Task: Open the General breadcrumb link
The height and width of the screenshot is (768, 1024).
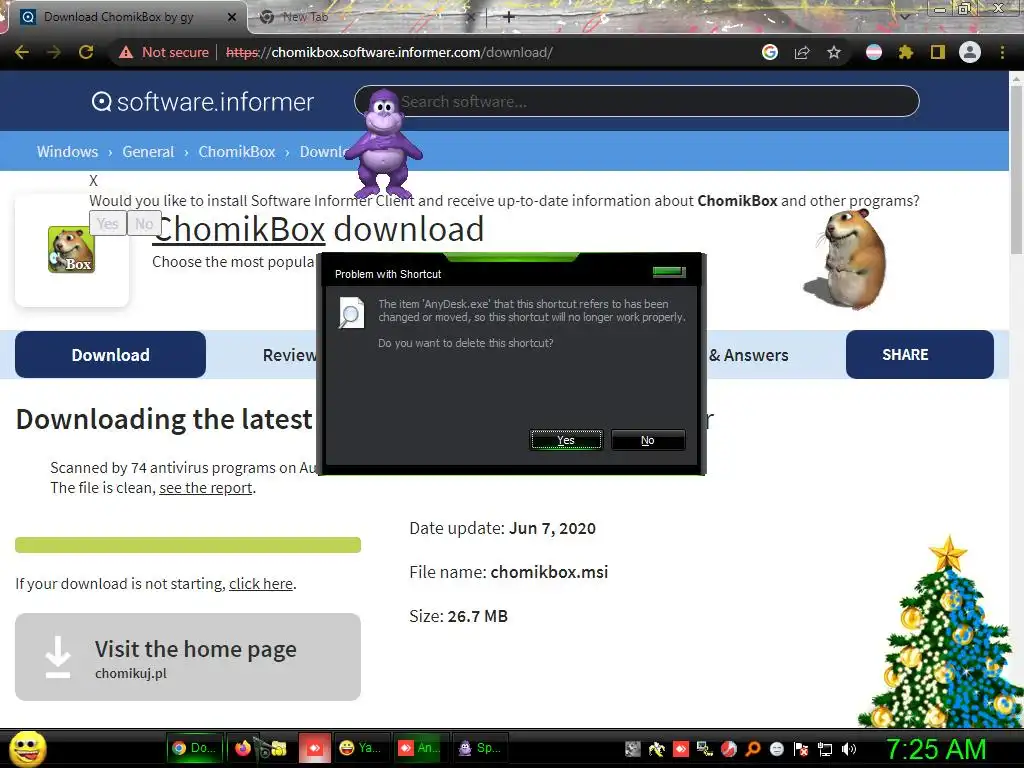Action: click(148, 152)
